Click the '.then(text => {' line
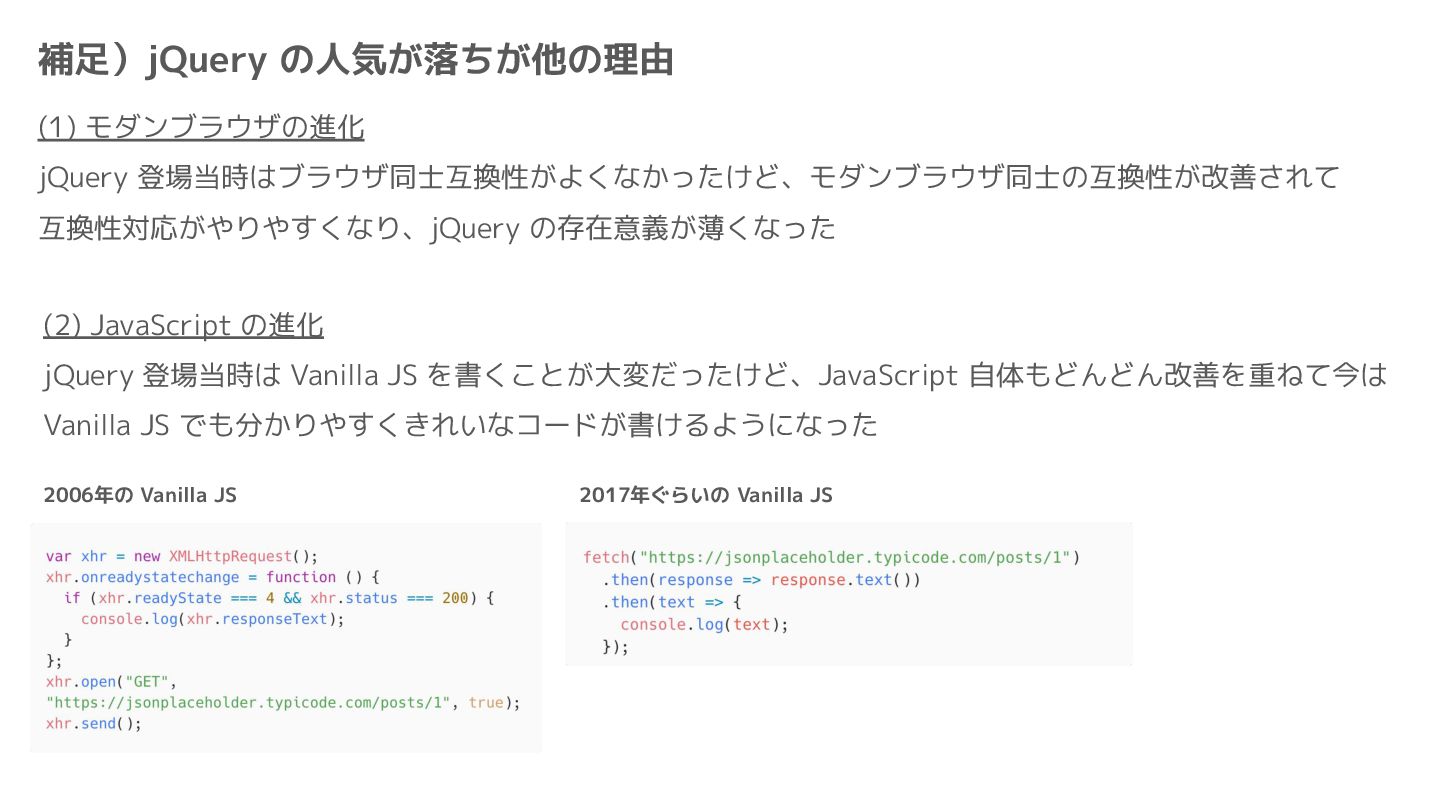 671,602
